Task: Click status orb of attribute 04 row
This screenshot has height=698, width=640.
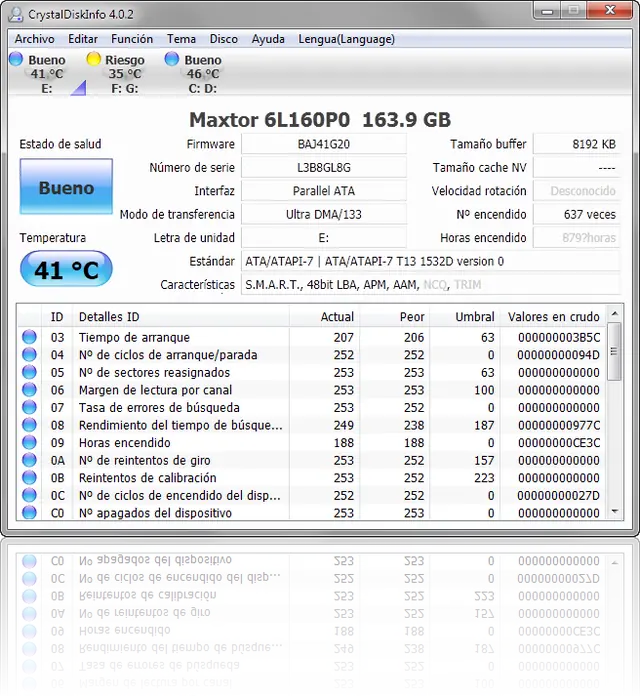Action: coord(29,355)
